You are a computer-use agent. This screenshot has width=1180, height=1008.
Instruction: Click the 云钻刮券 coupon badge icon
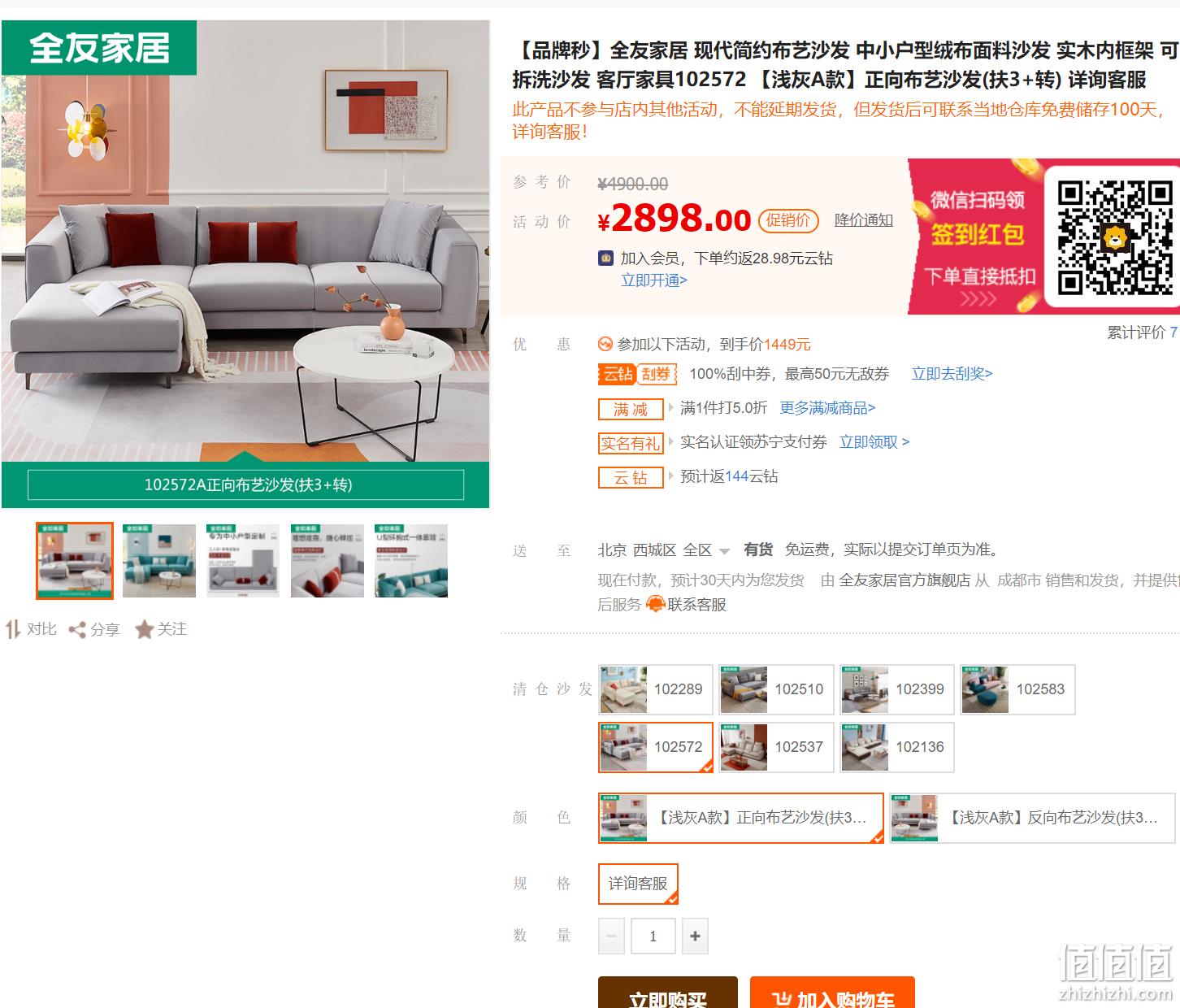tap(638, 374)
